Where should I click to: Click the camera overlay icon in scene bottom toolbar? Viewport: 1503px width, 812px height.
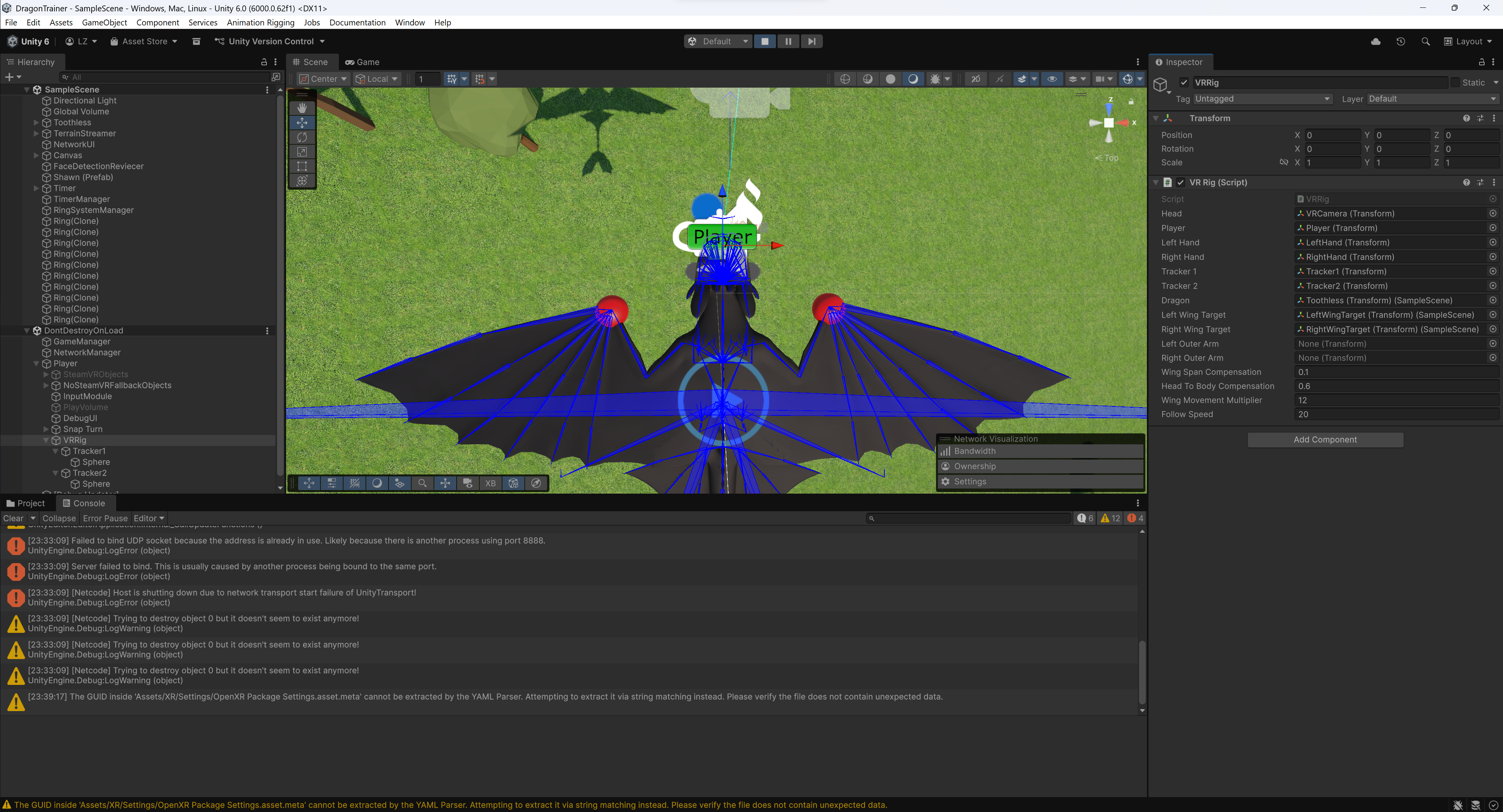click(467, 483)
